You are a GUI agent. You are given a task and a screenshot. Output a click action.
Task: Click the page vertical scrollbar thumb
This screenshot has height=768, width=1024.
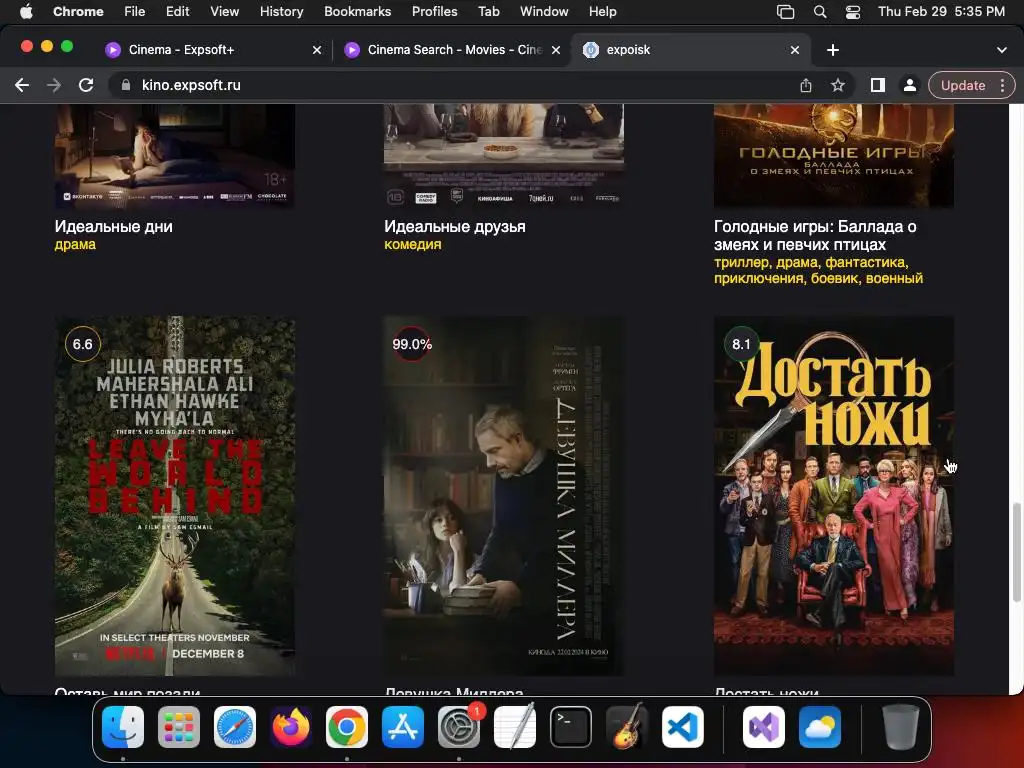pos(1016,552)
